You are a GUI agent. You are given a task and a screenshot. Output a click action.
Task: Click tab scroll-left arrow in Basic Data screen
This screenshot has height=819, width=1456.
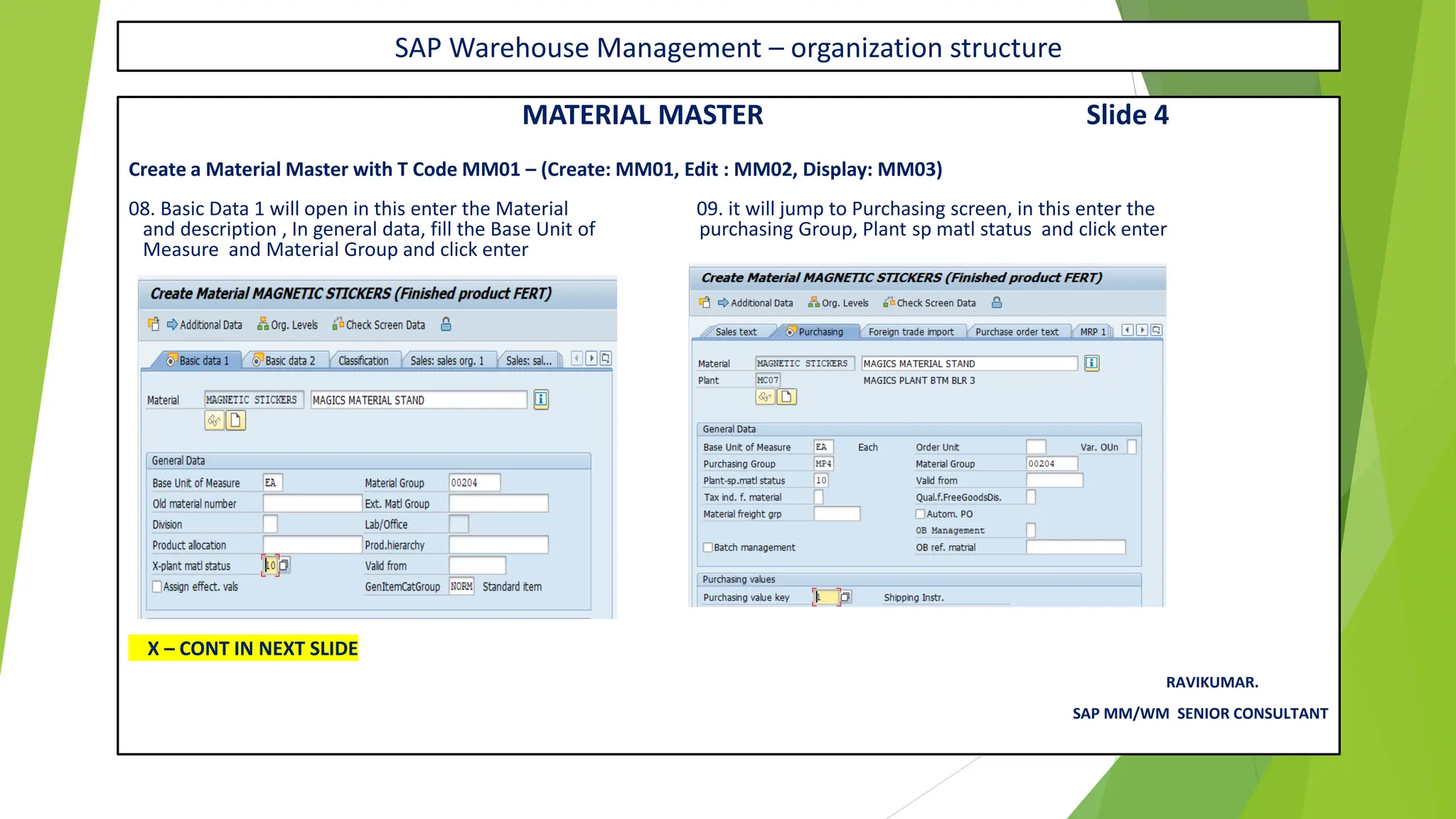[x=577, y=358]
